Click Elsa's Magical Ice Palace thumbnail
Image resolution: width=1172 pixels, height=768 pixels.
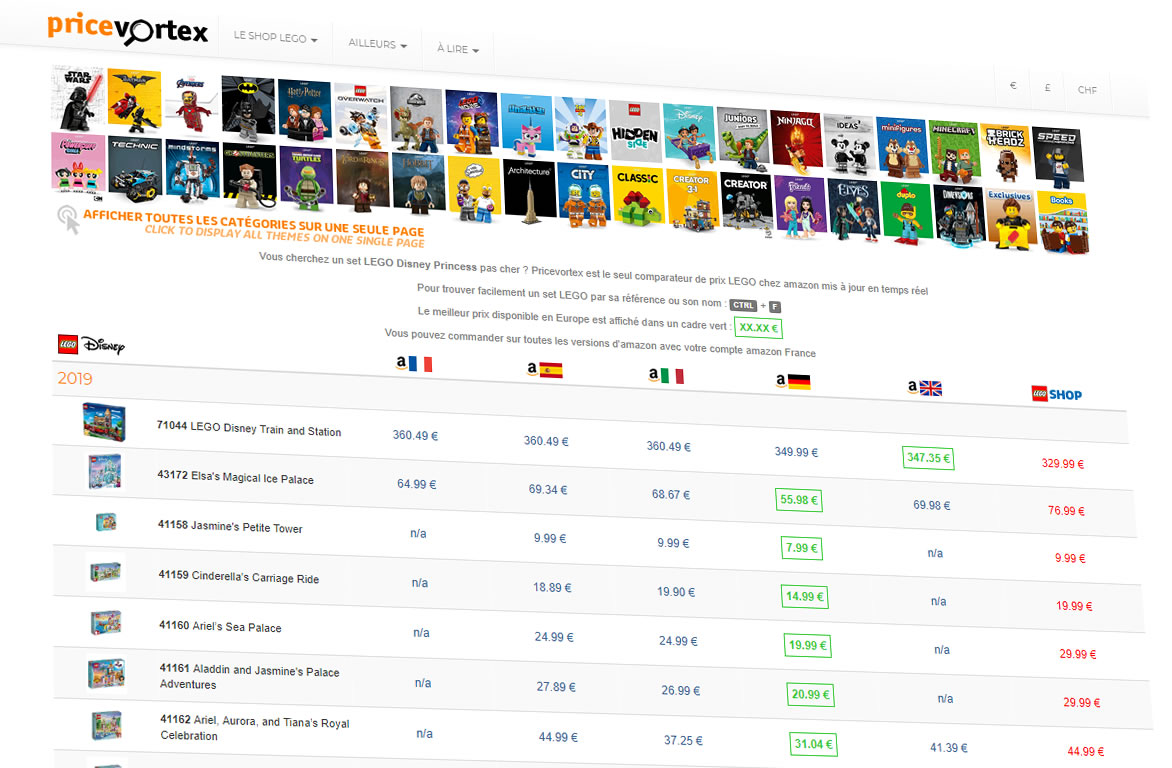[x=104, y=470]
